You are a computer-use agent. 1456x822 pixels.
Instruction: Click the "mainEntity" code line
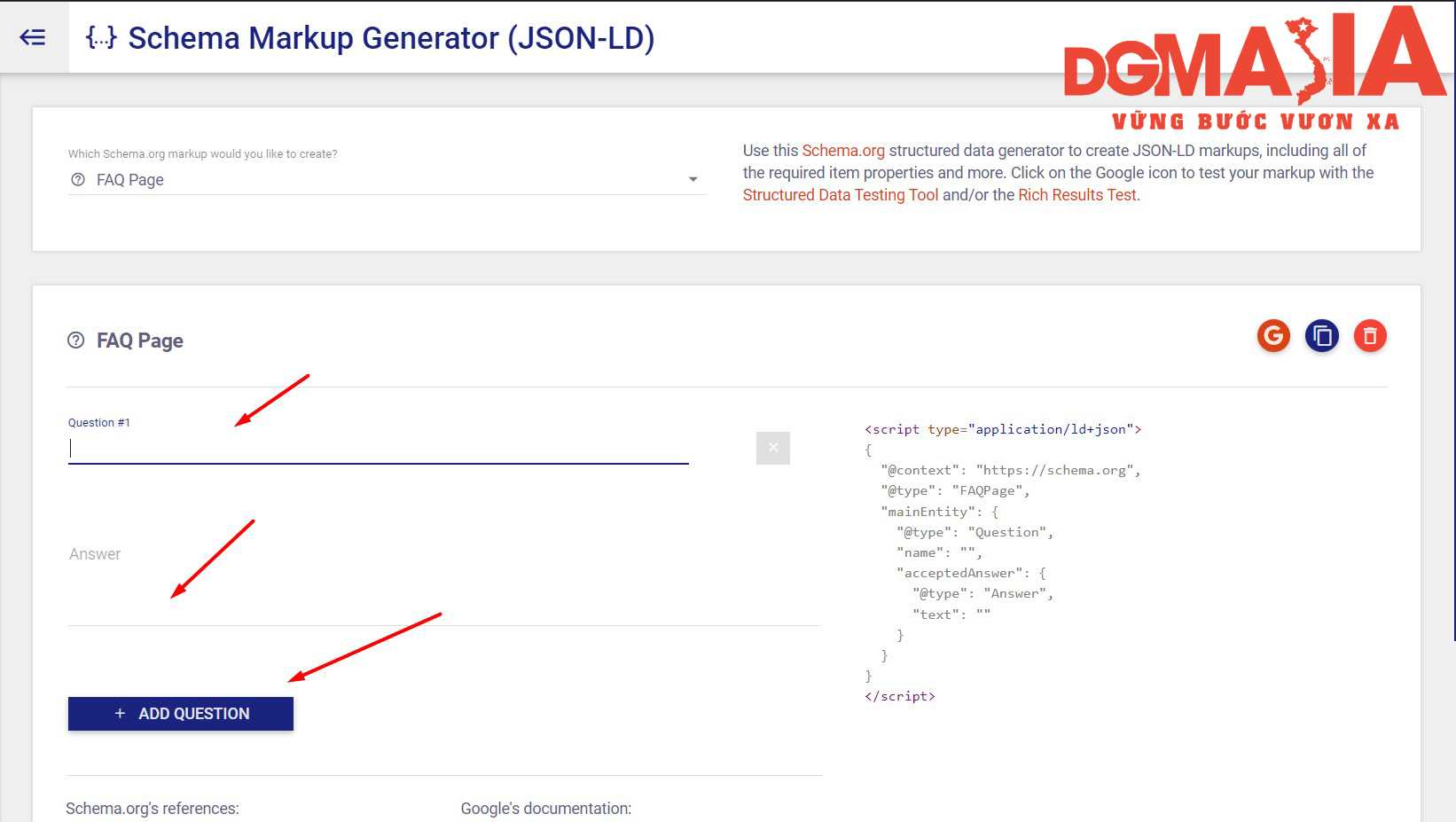[940, 512]
